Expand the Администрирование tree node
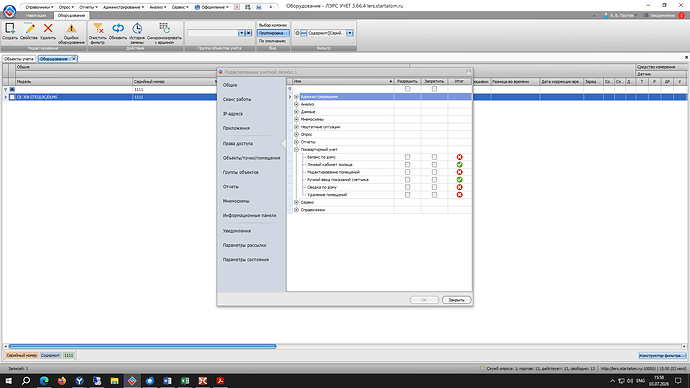Screen dimensions: 690x388 point(297,97)
